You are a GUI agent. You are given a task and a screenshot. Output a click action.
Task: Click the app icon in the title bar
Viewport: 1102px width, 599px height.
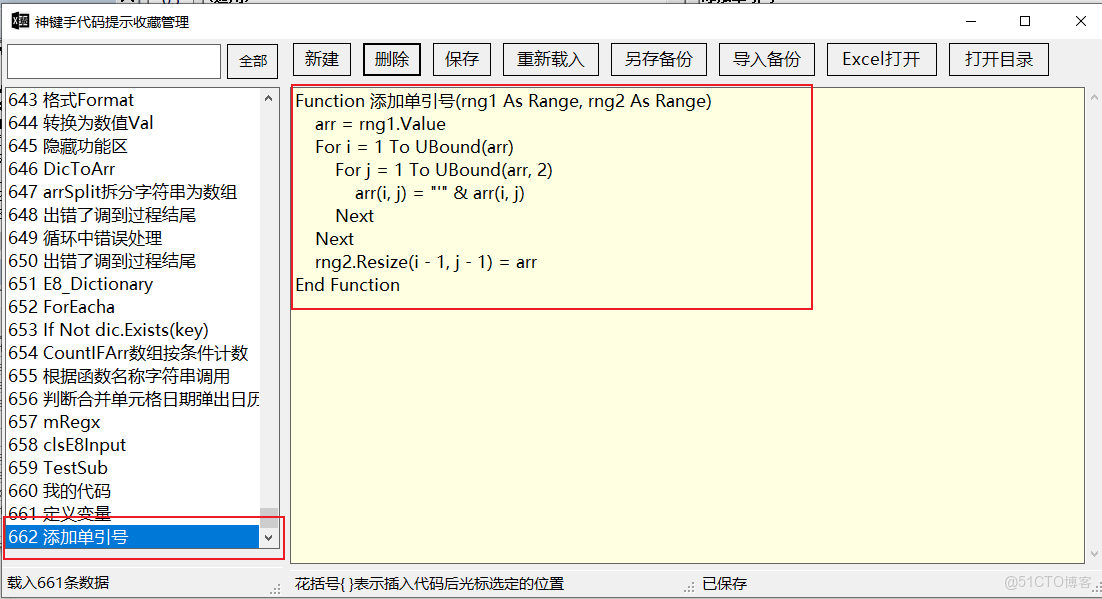[x=20, y=20]
